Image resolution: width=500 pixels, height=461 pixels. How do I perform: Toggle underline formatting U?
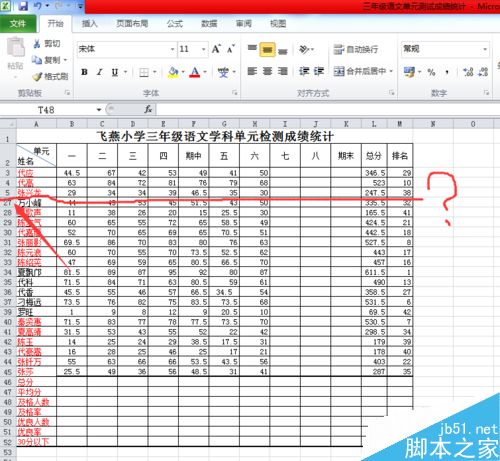click(x=115, y=72)
